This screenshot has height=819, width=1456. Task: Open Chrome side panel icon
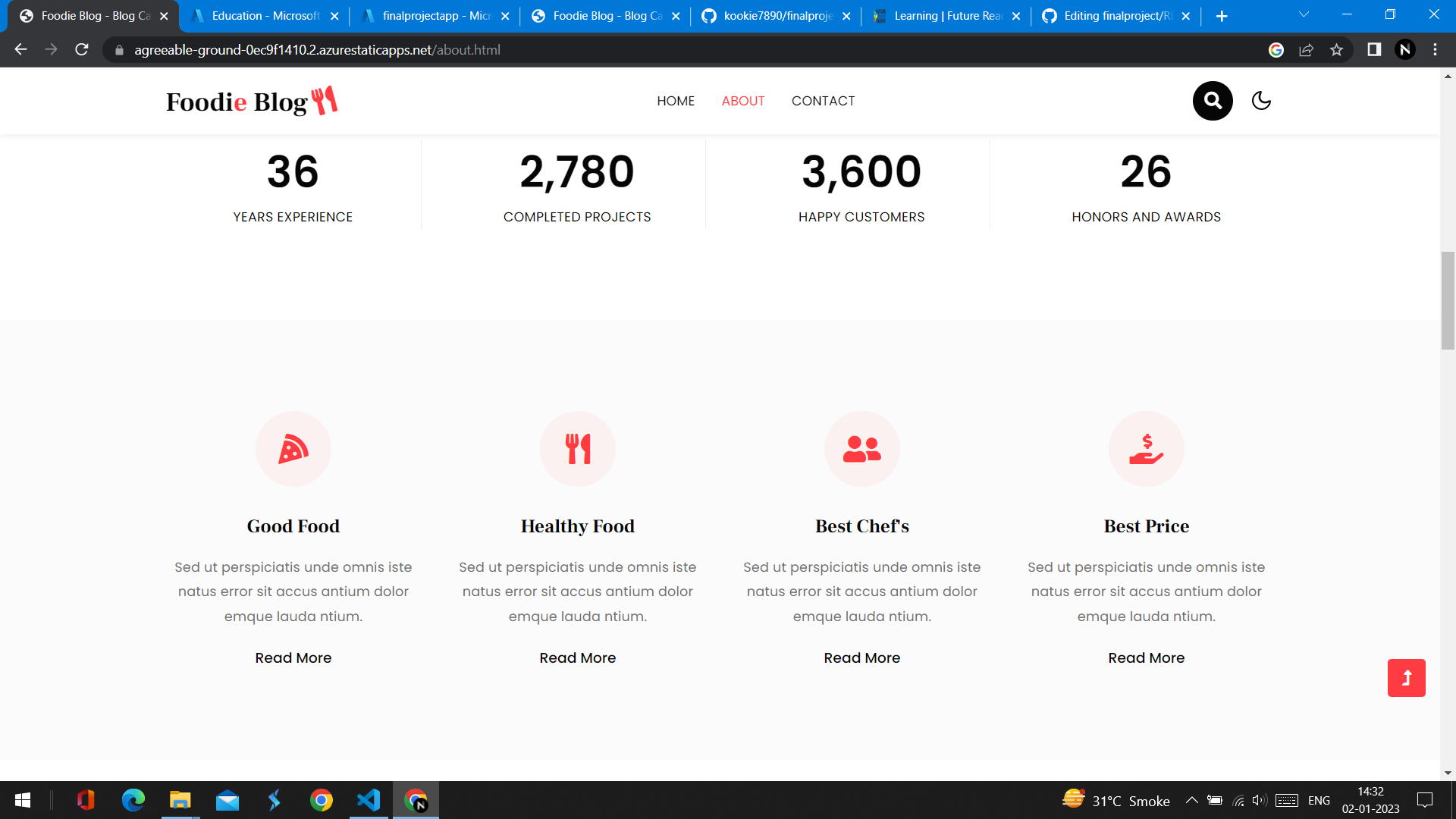click(1374, 50)
